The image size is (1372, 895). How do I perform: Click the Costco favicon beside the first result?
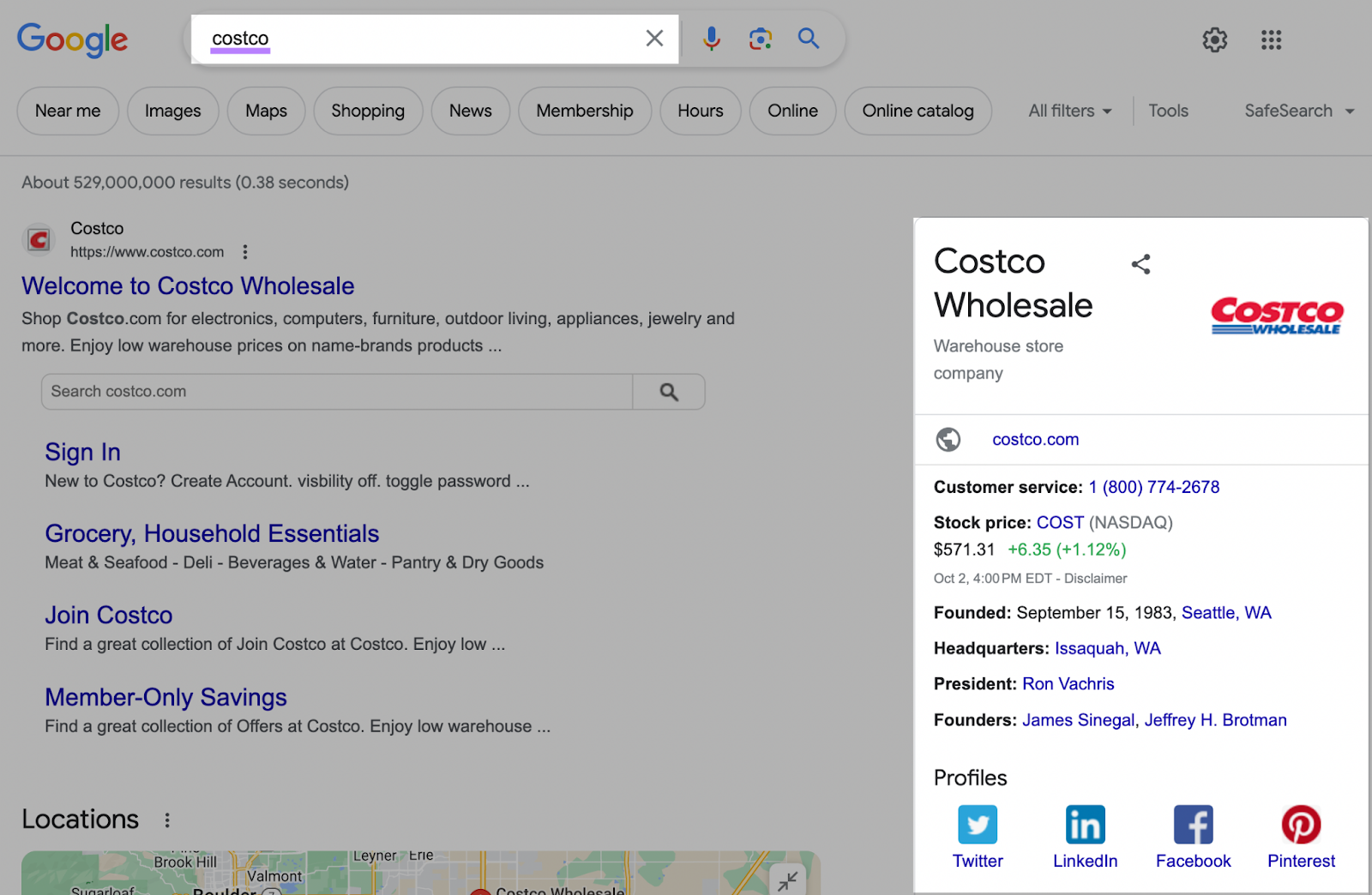pos(39,240)
